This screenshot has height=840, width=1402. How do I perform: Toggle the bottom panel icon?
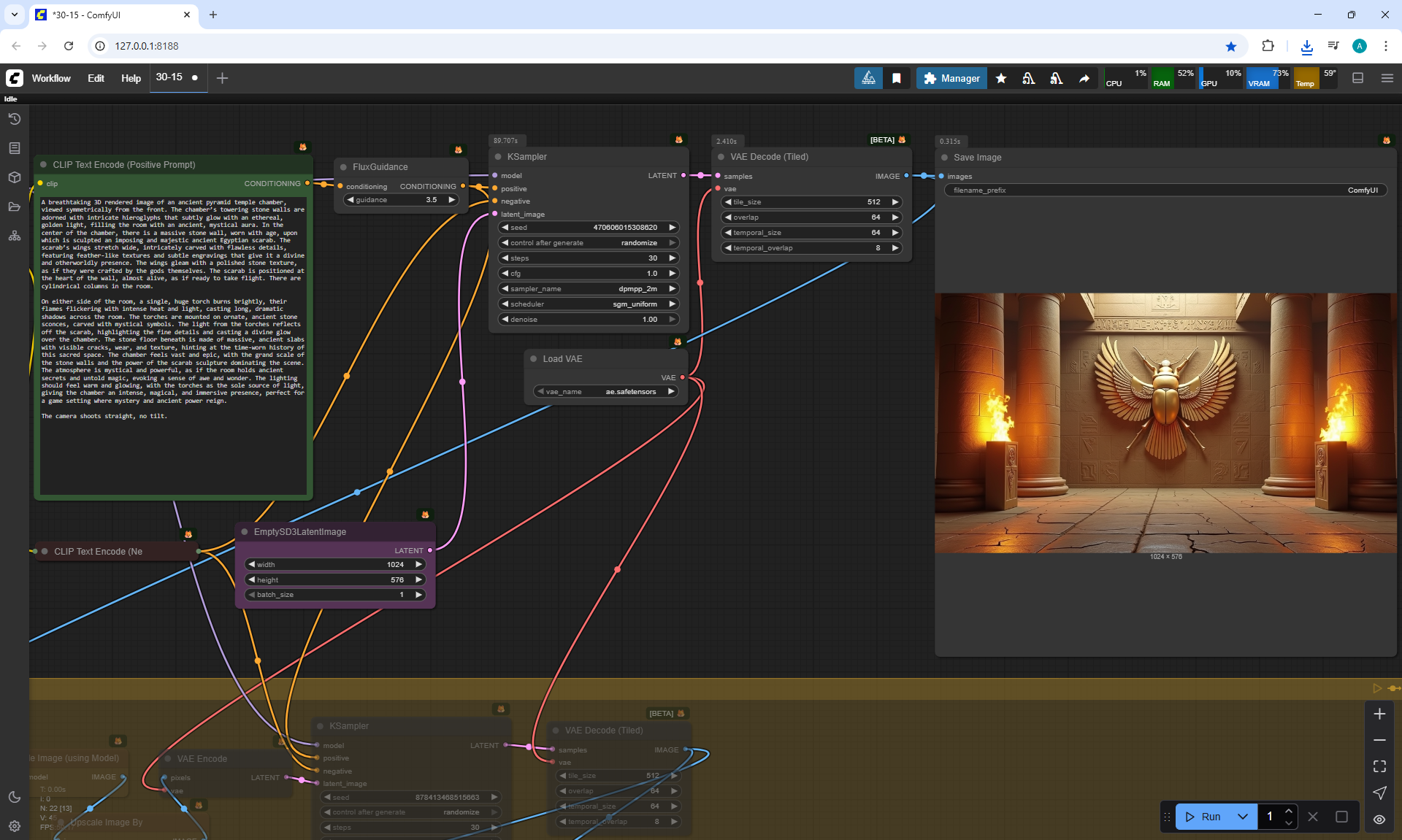click(x=1358, y=78)
